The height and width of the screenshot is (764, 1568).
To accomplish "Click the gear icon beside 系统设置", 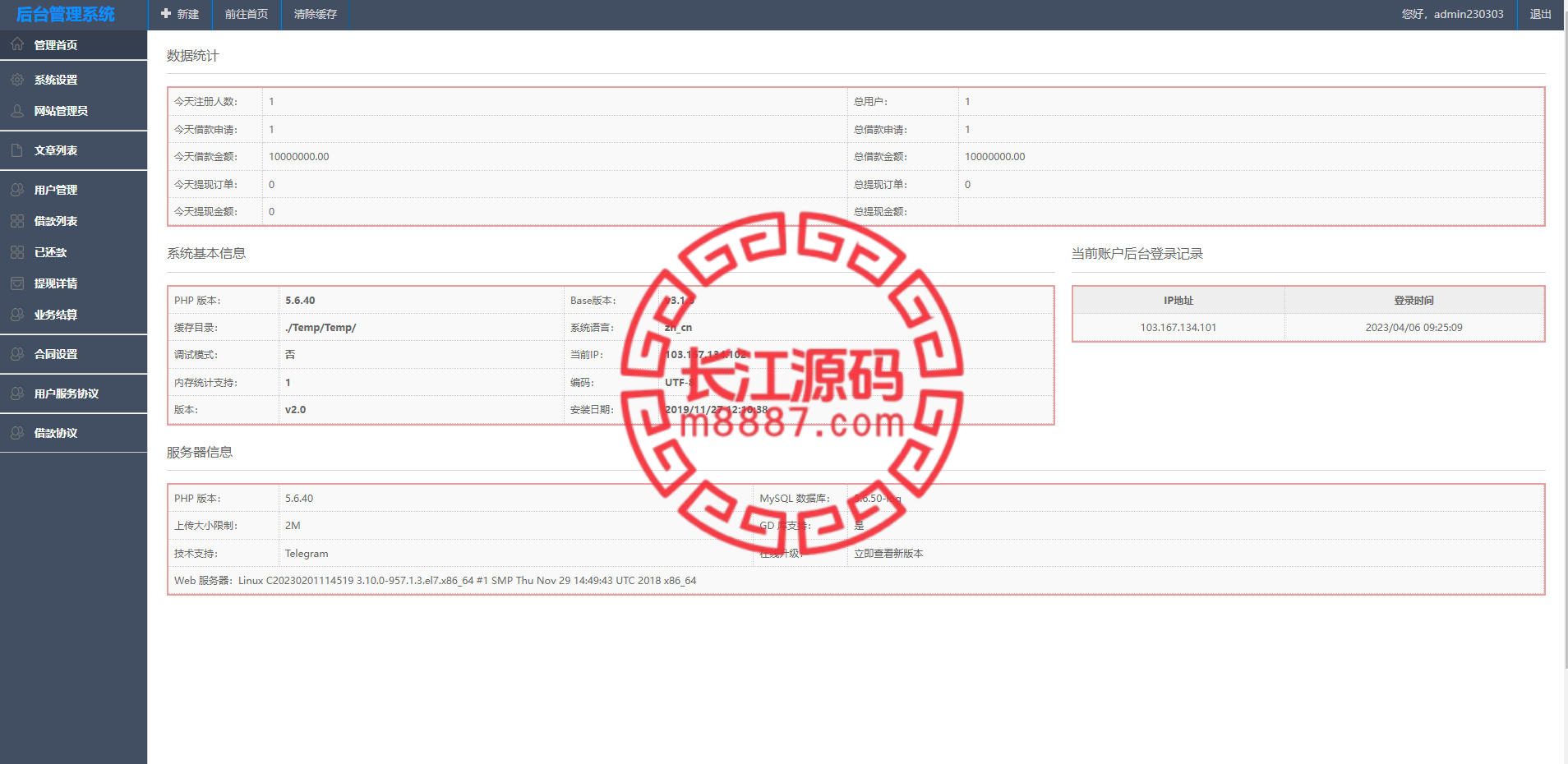I will 17,80.
